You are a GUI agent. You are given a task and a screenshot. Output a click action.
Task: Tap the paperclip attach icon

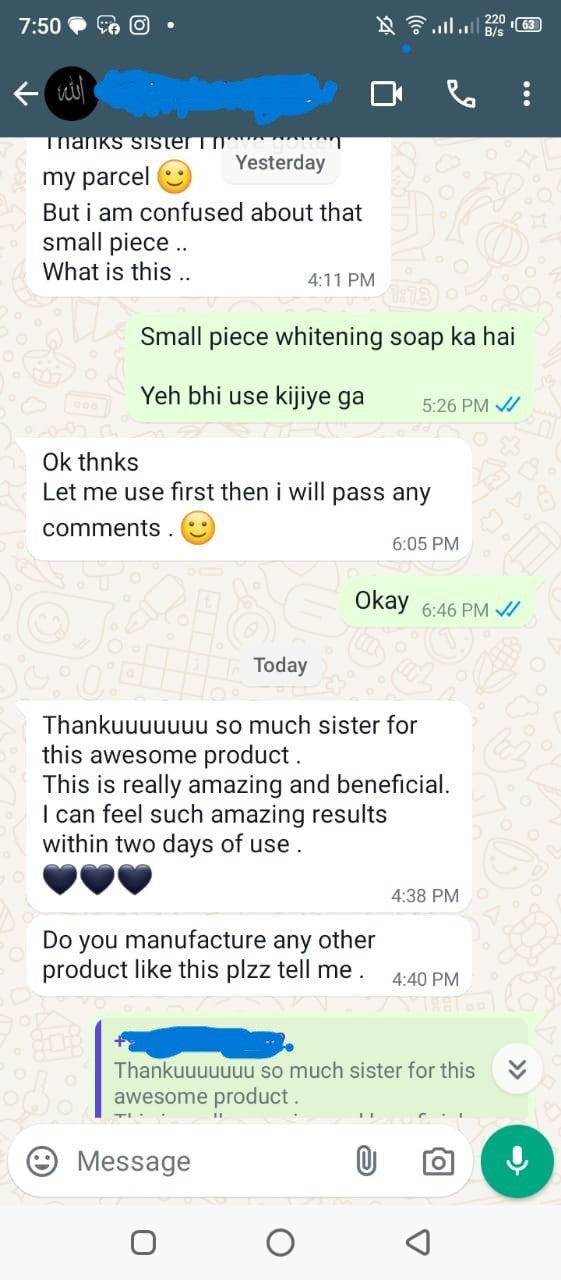366,1161
